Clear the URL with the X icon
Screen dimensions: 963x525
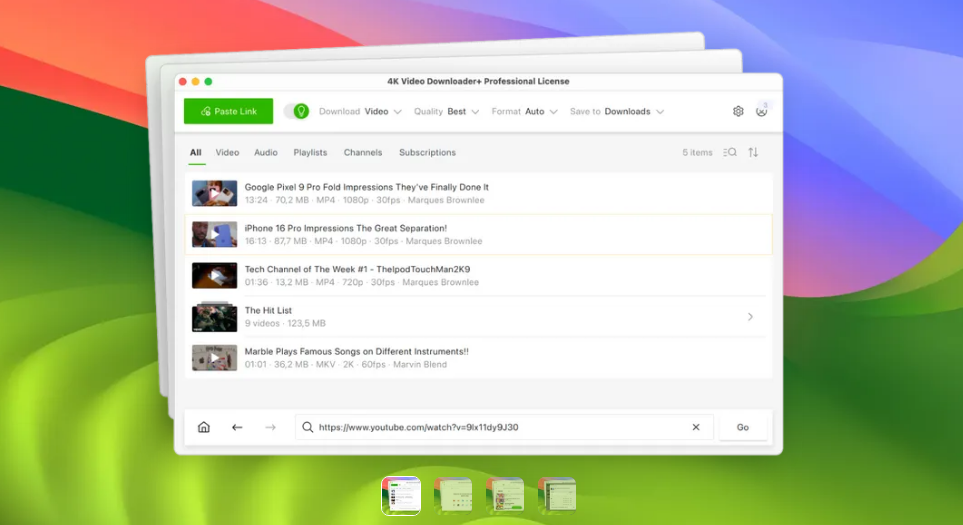coord(696,427)
